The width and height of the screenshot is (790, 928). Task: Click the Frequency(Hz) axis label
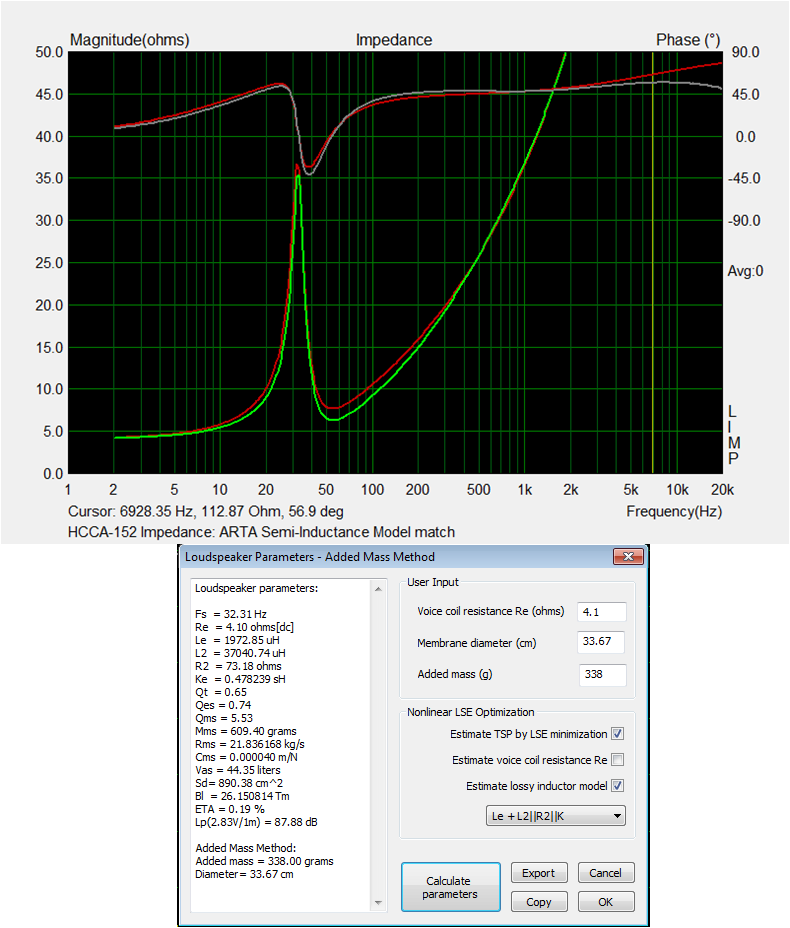tap(674, 511)
